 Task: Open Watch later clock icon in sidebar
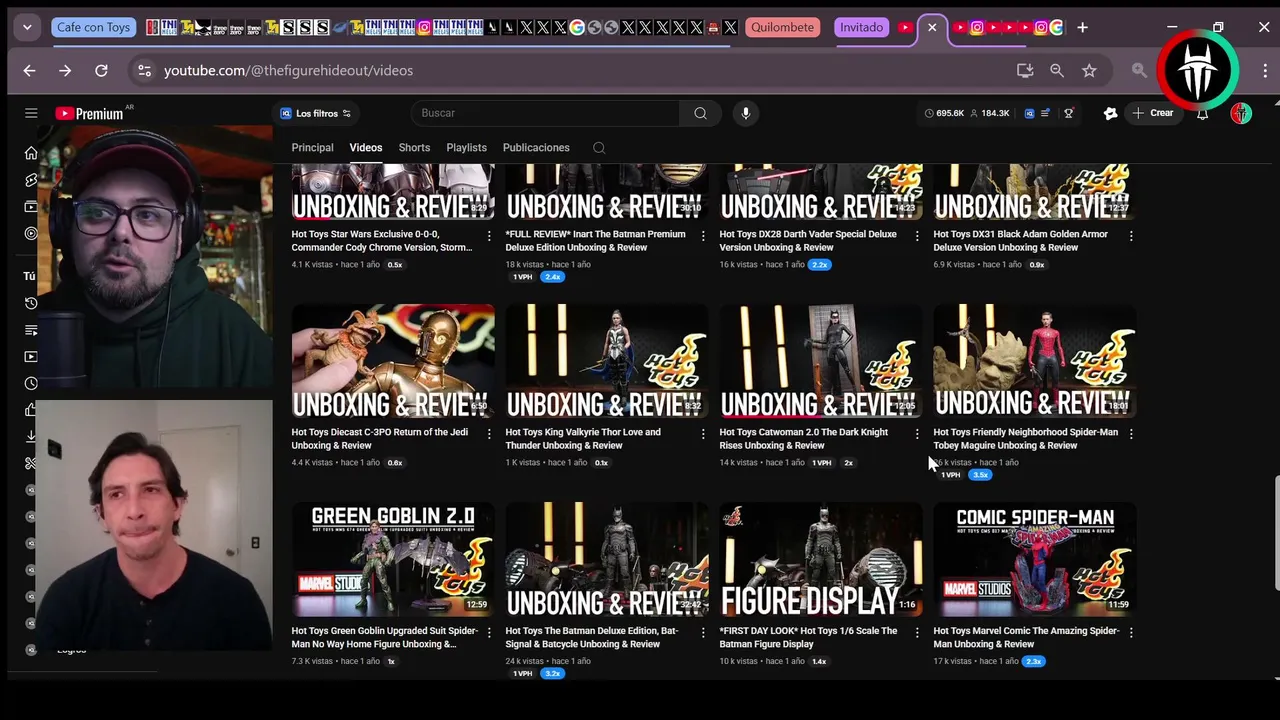click(31, 383)
